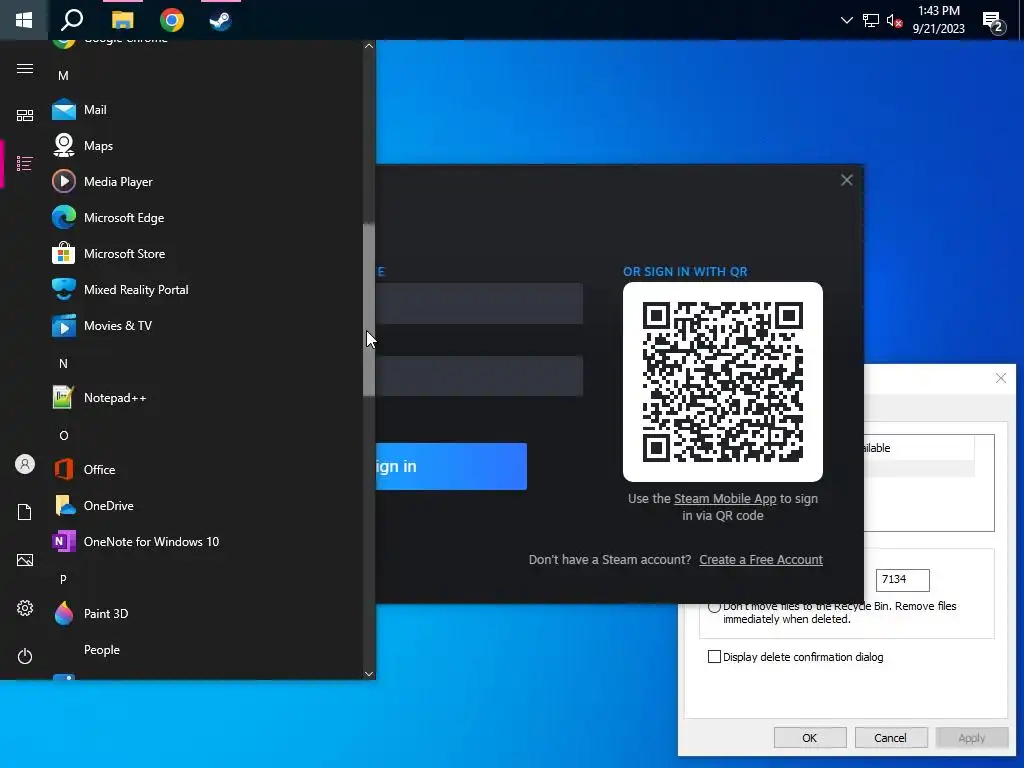Switch to Google Chrome on the taskbar
The height and width of the screenshot is (768, 1024).
click(172, 20)
